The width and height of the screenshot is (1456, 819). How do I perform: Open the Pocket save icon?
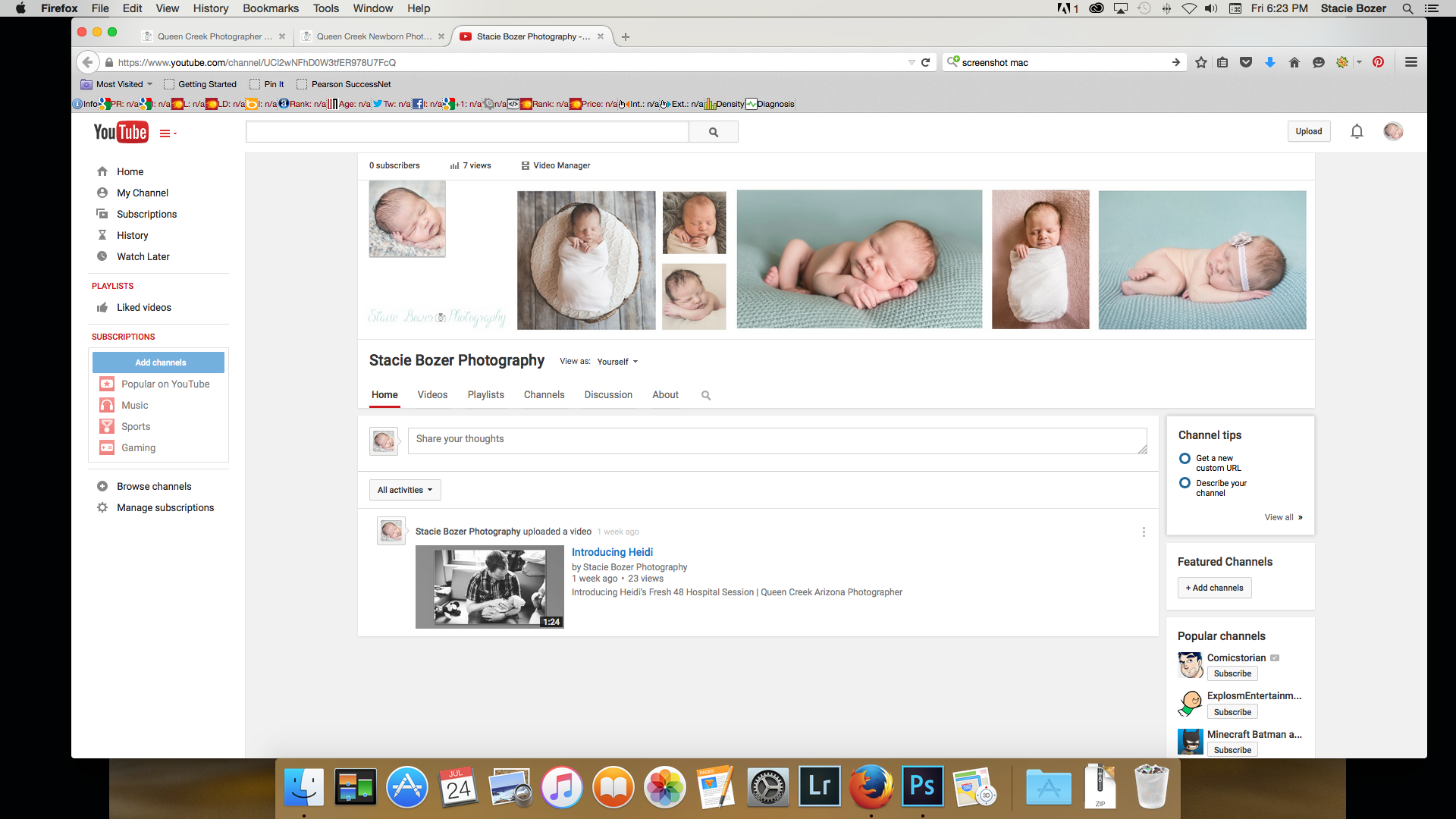(1246, 62)
